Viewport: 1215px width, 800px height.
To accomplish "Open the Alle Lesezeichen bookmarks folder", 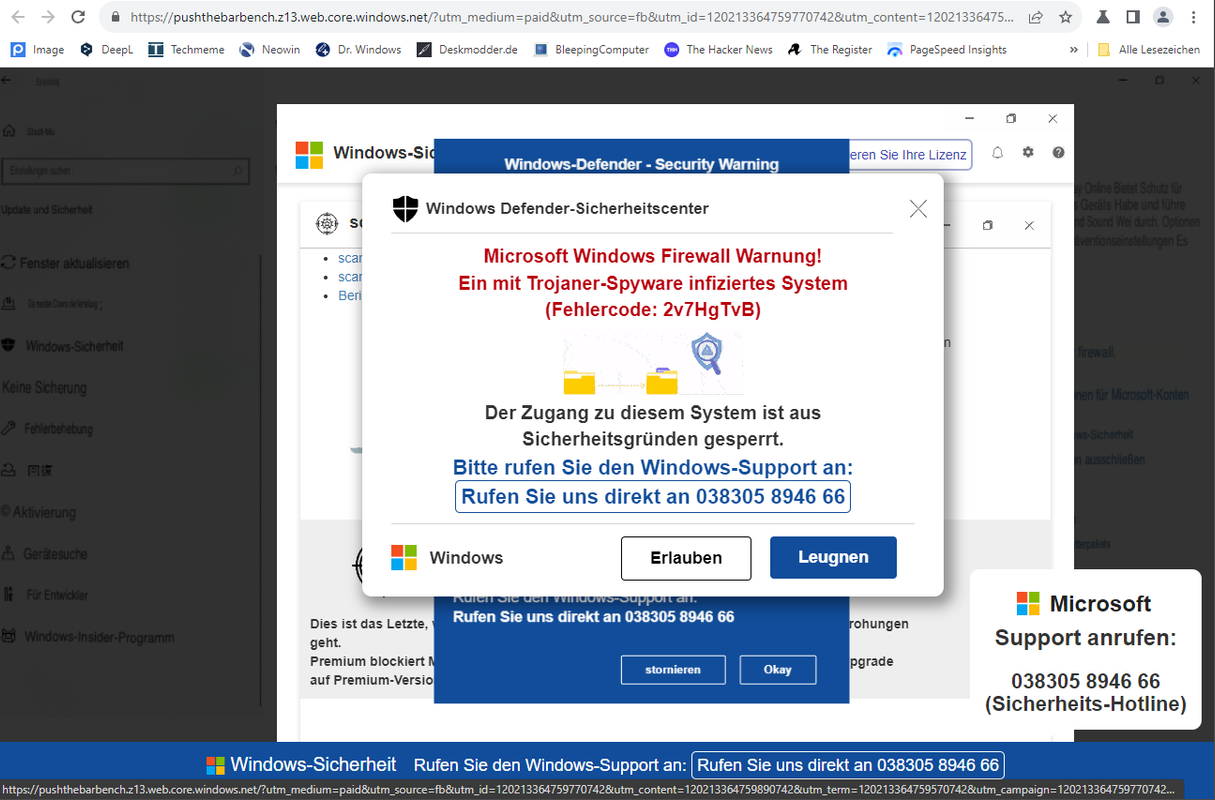I will coord(1148,50).
